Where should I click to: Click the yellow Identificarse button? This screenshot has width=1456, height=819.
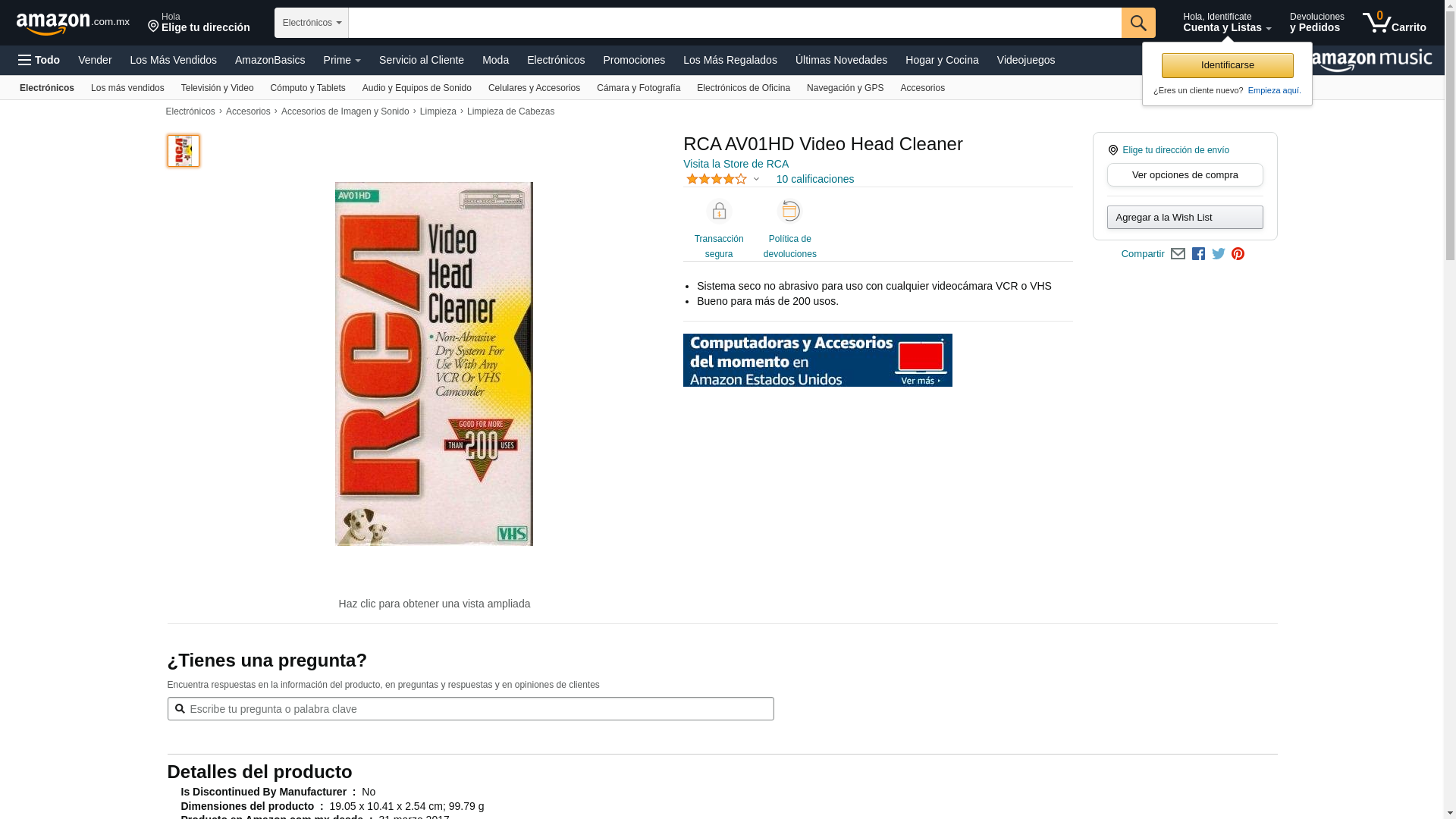tap(1227, 65)
